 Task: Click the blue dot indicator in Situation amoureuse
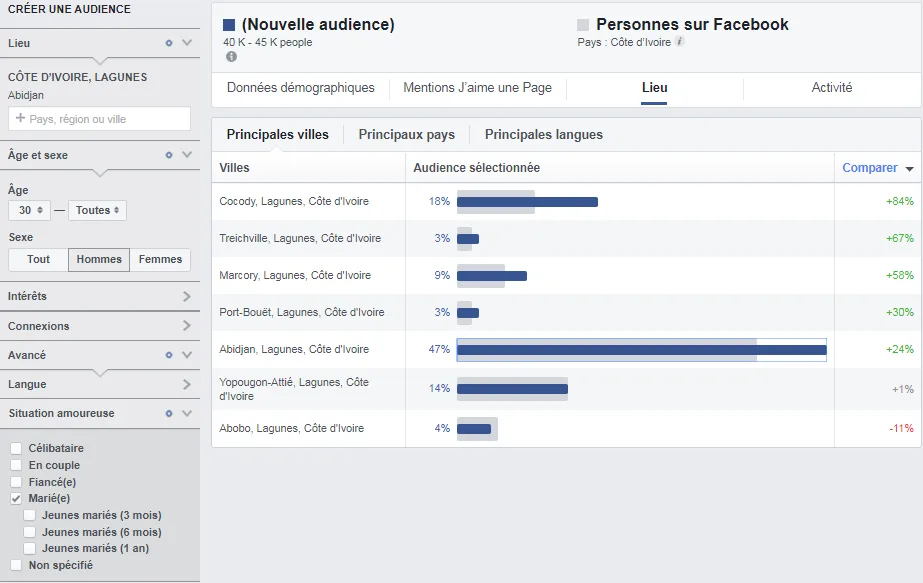[169, 413]
